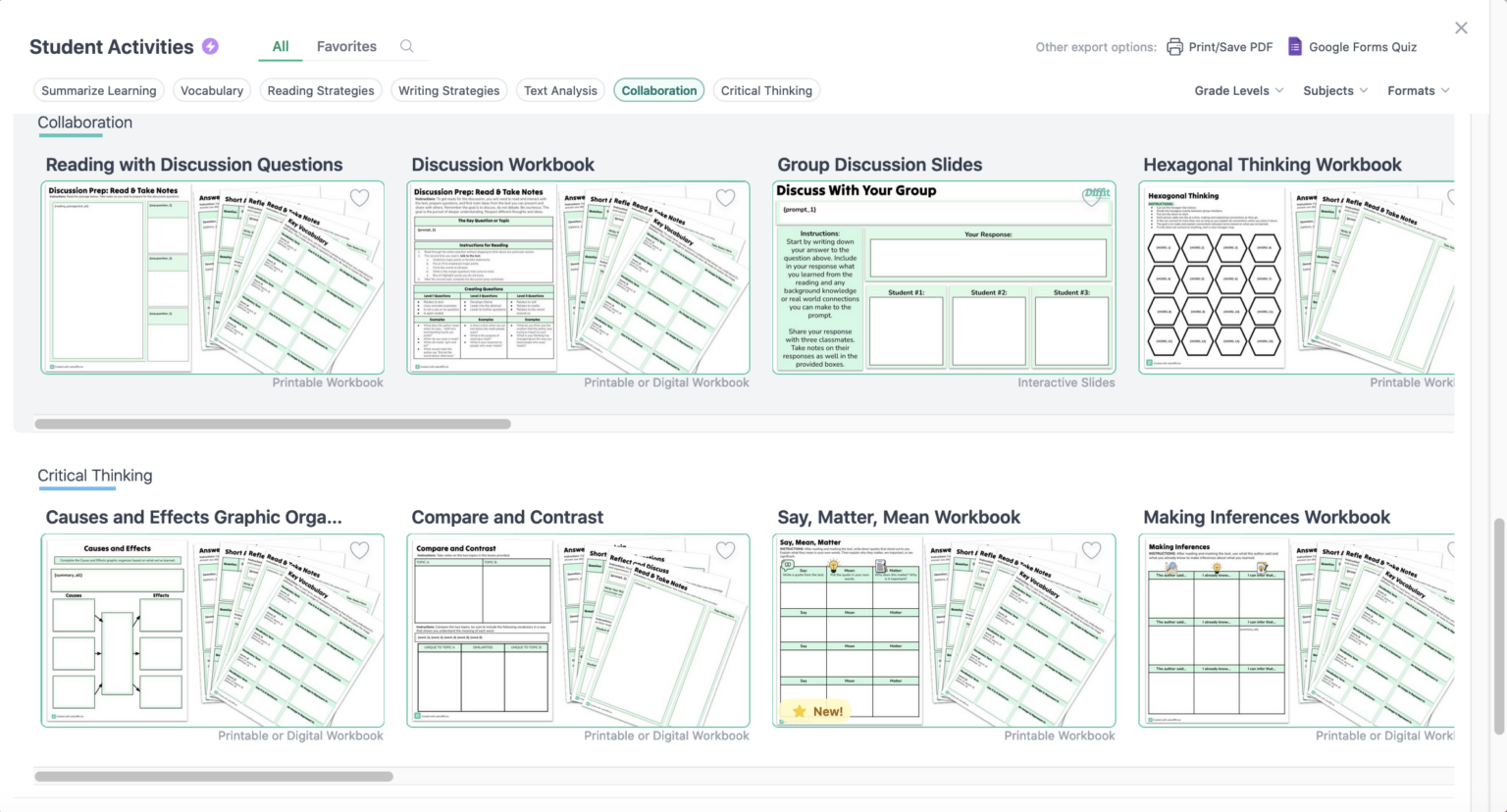Viewport: 1507px width, 812px height.
Task: Click the heart on Causes and Effects card
Action: pos(359,550)
